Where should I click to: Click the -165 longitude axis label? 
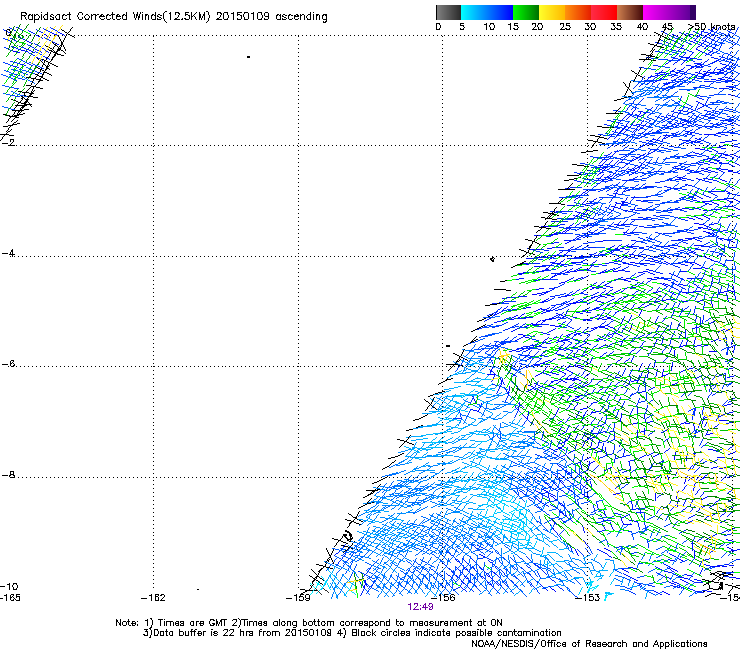(10, 598)
